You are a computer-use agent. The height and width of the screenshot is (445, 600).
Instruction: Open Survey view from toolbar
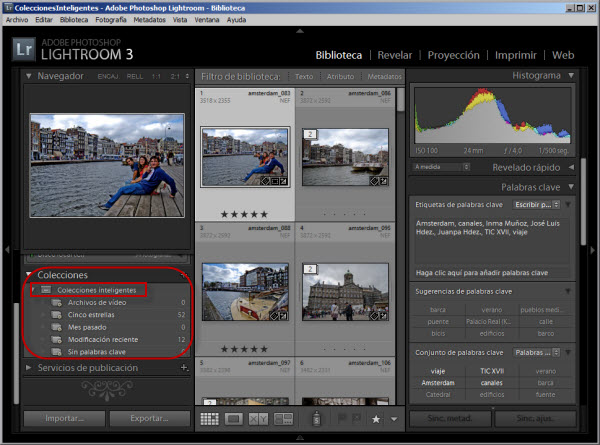pyautogui.click(x=284, y=419)
